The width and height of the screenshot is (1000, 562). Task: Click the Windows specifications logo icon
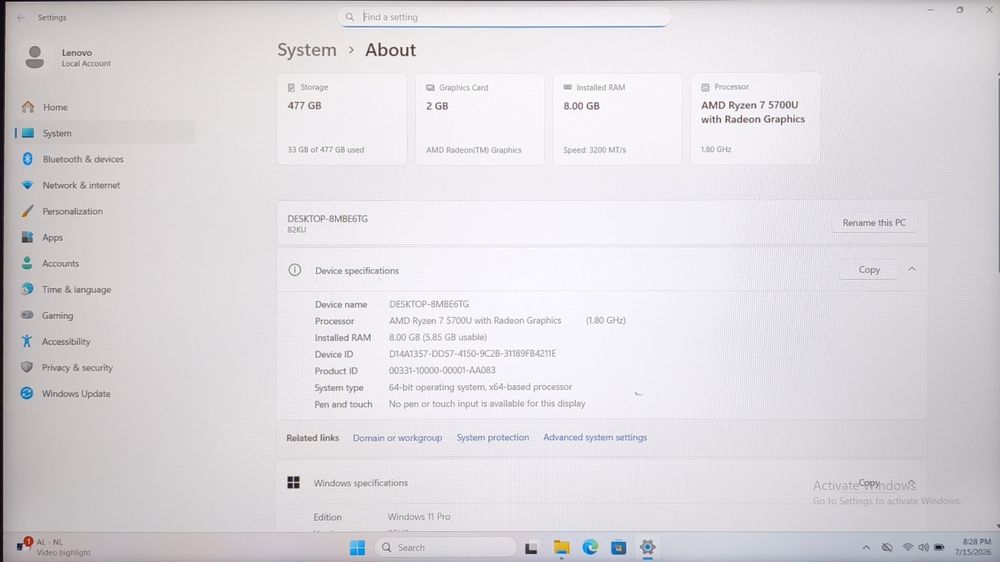point(293,482)
